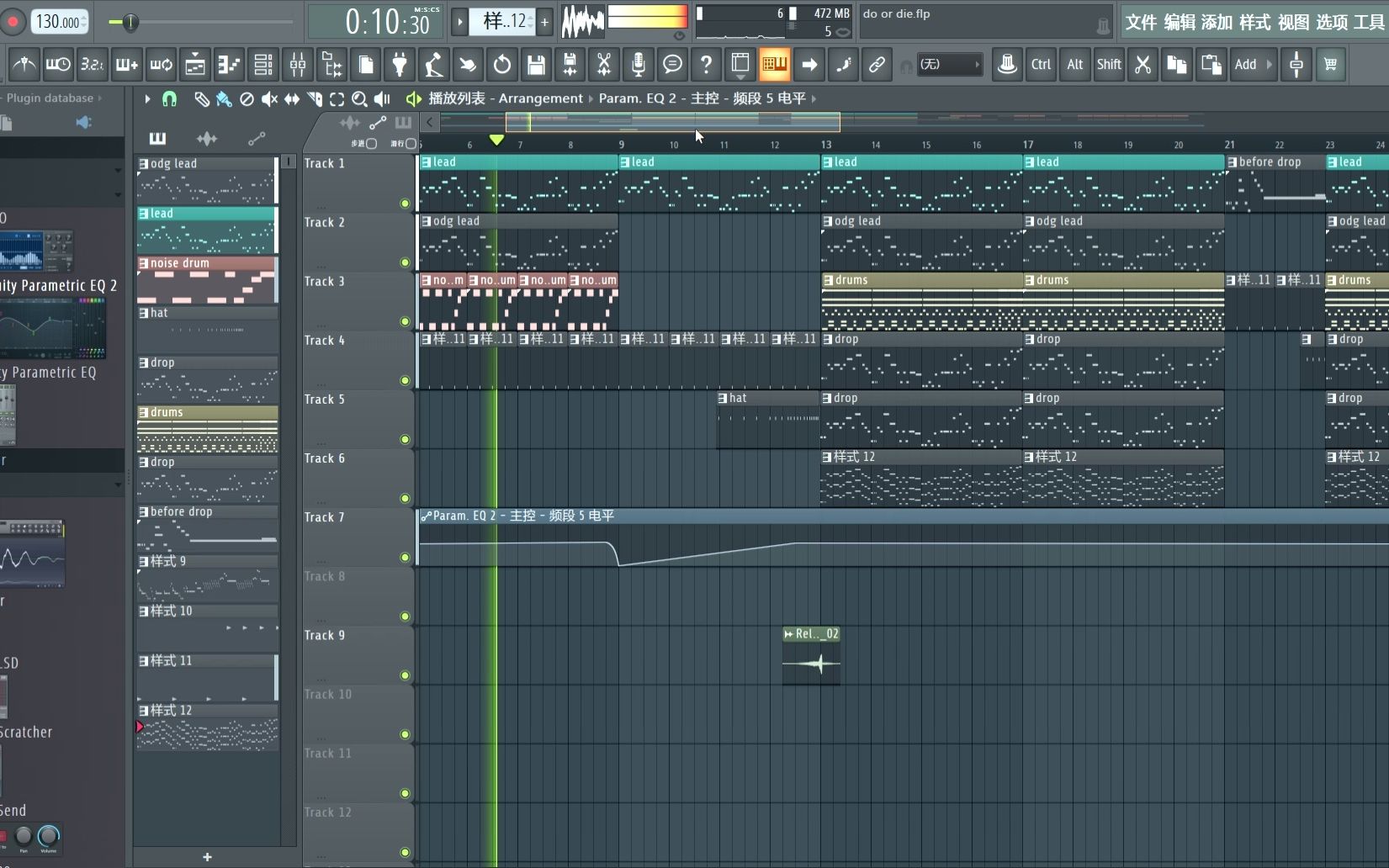
Task: Toggle mute light on Track 1
Action: 405,204
